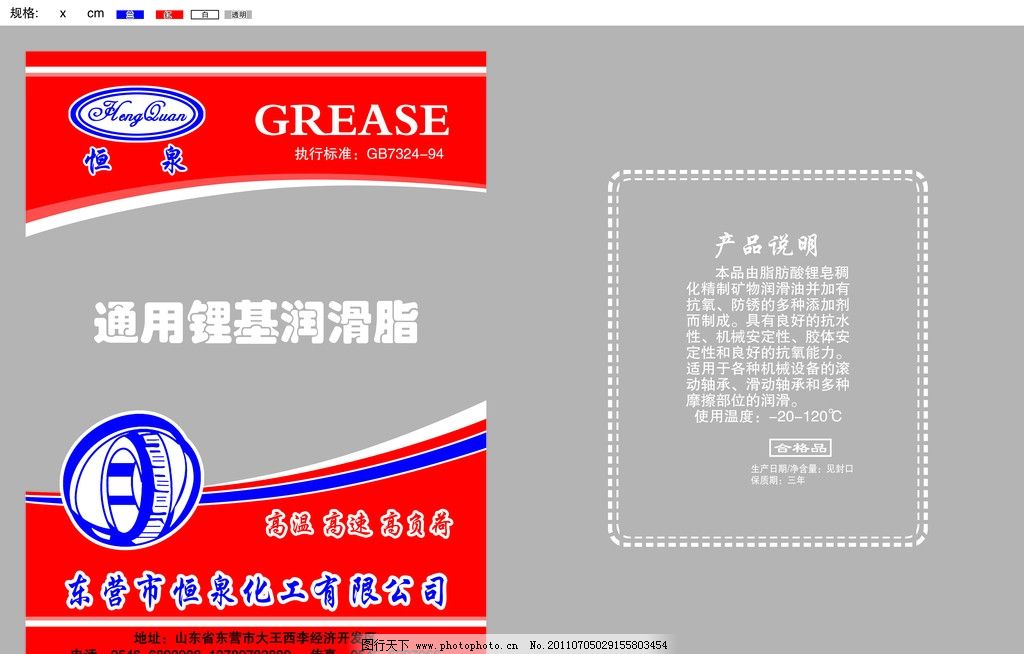
Task: Click the GREASE heading text
Action: [351, 120]
